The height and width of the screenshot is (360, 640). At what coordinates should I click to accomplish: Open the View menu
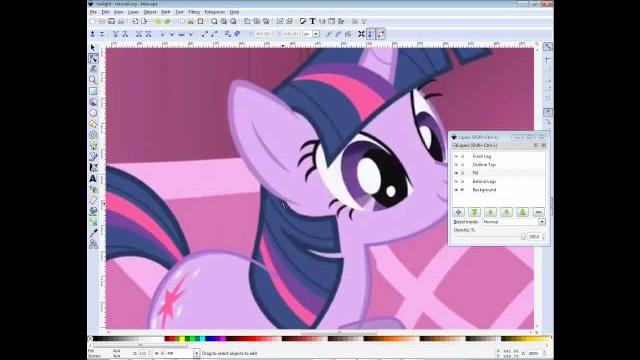[x=118, y=12]
